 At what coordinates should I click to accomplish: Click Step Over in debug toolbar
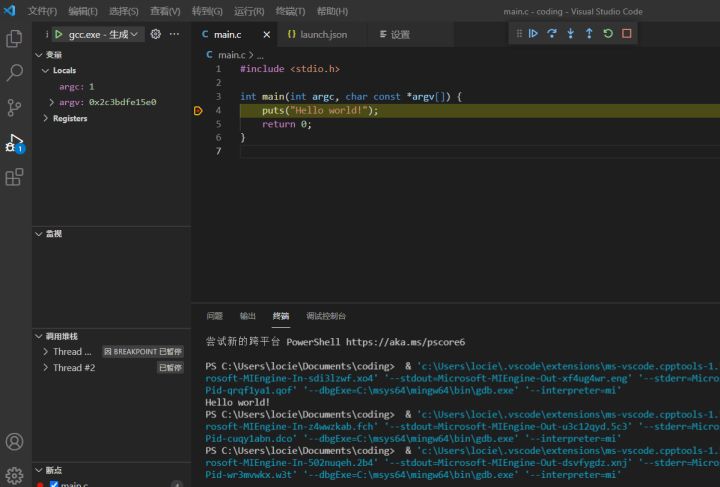coord(552,33)
